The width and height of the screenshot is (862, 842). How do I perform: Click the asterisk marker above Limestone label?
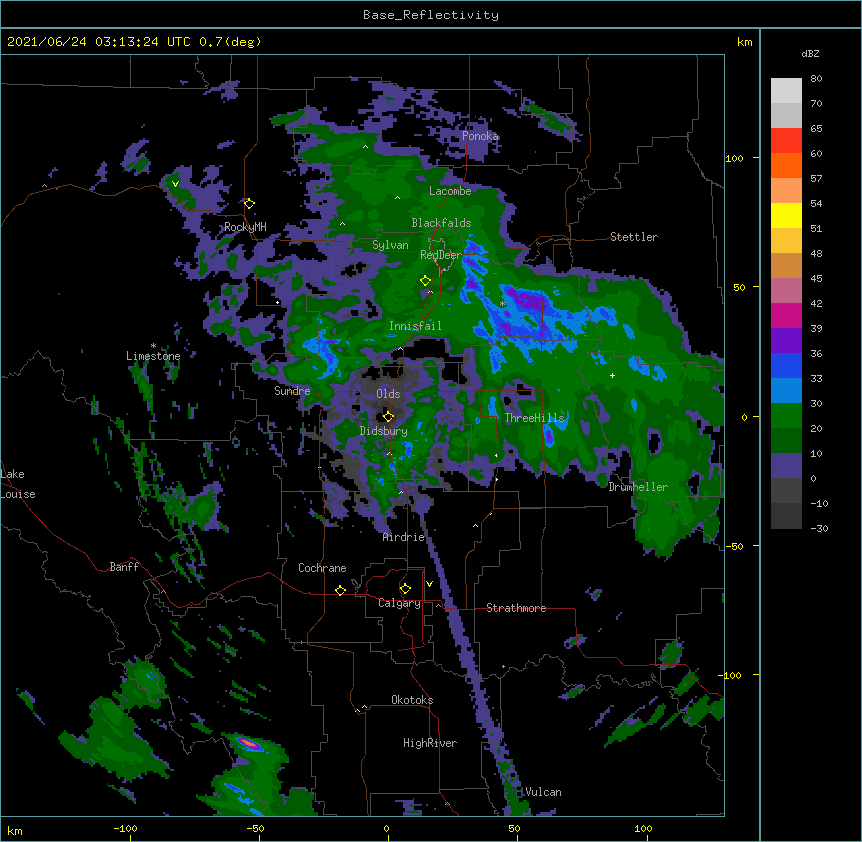tap(153, 346)
